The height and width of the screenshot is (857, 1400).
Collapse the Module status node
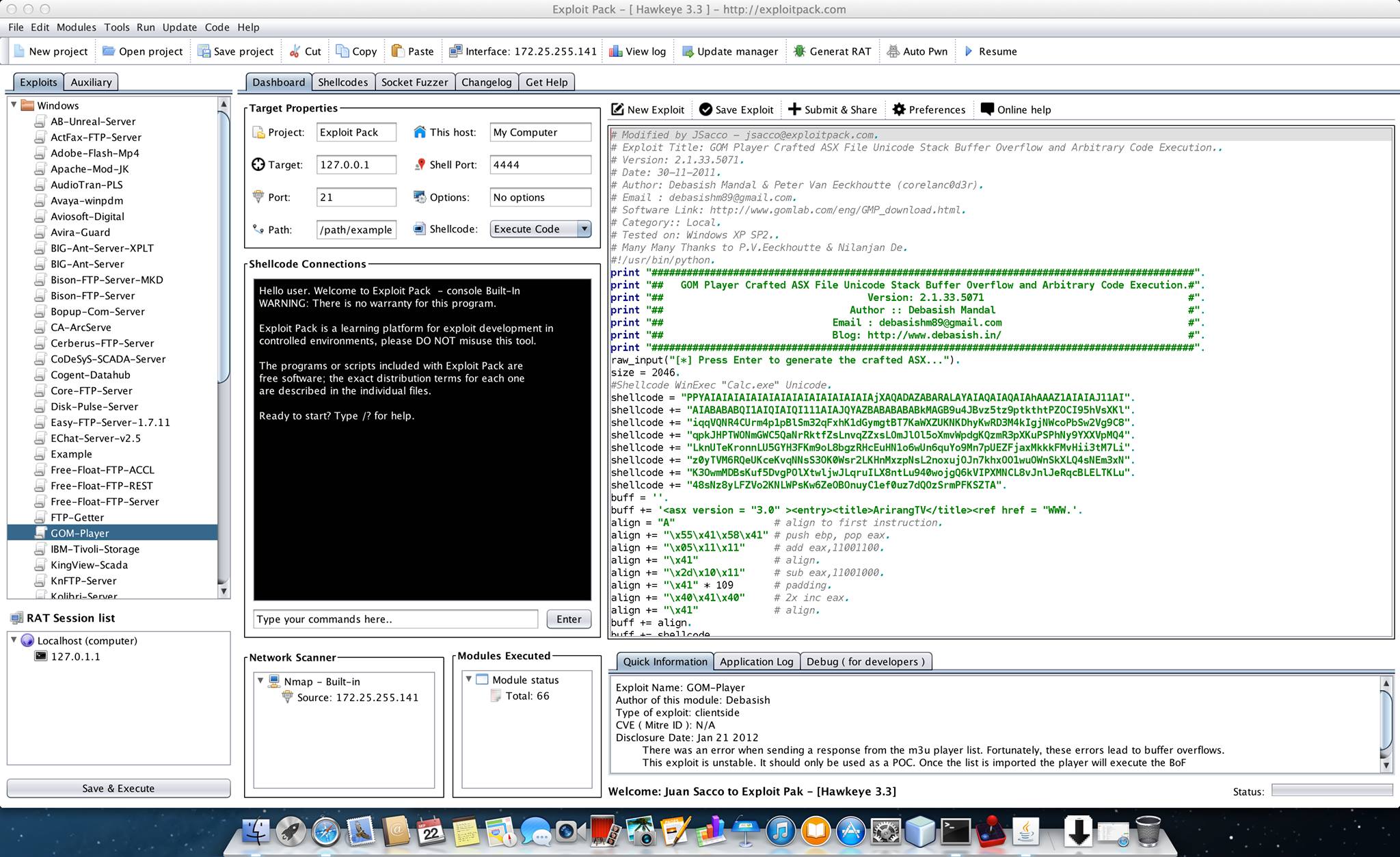[469, 679]
